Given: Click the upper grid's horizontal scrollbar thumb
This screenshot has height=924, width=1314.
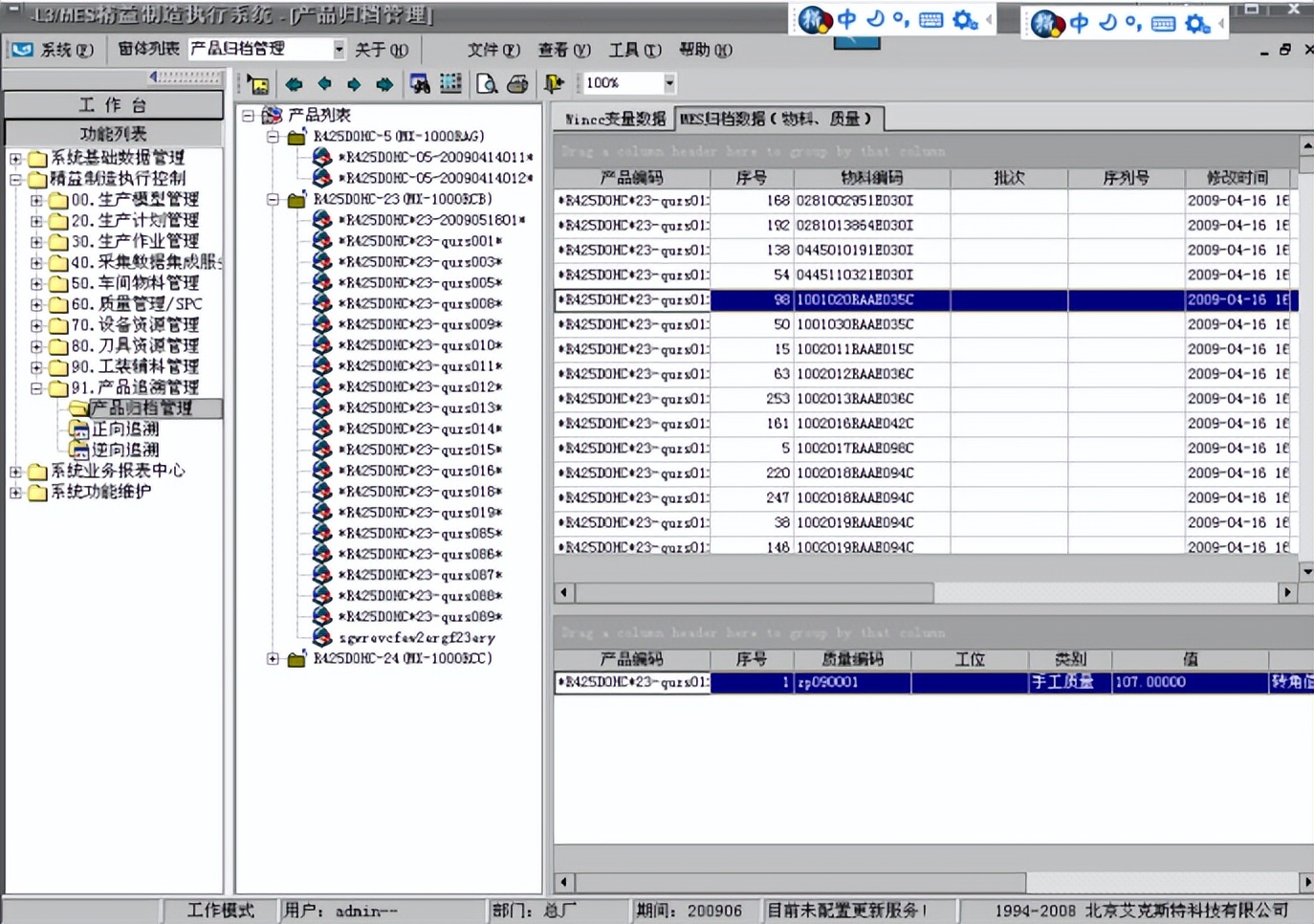Looking at the screenshot, I should pyautogui.click(x=754, y=592).
